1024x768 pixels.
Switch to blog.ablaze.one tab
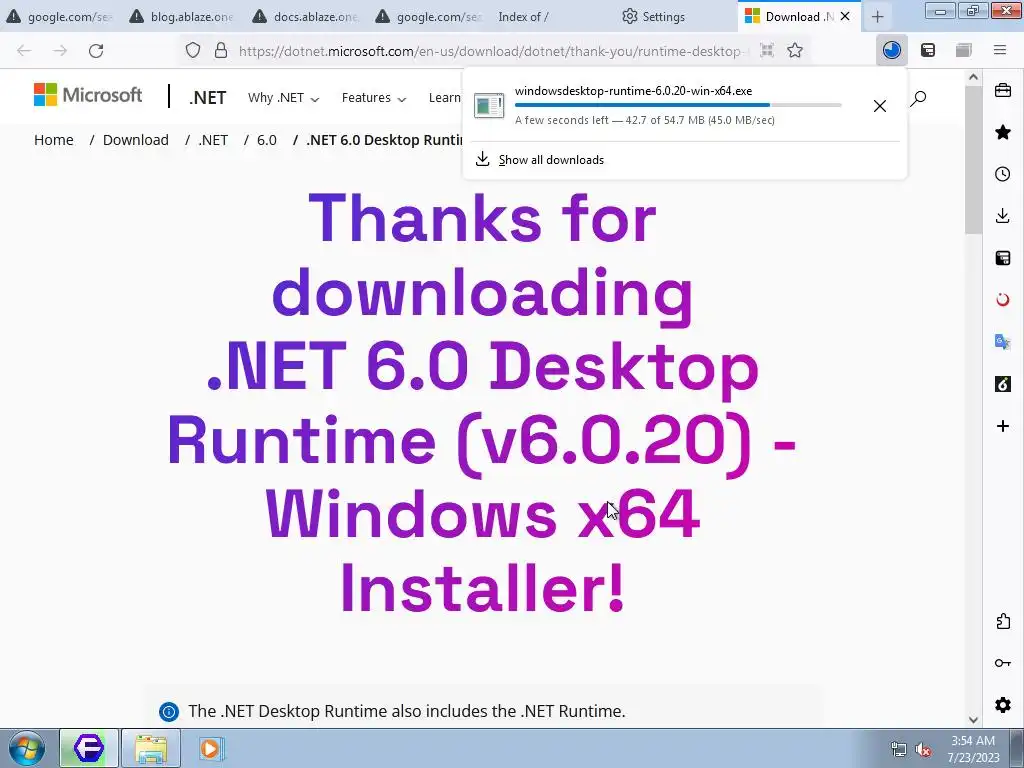coord(182,16)
